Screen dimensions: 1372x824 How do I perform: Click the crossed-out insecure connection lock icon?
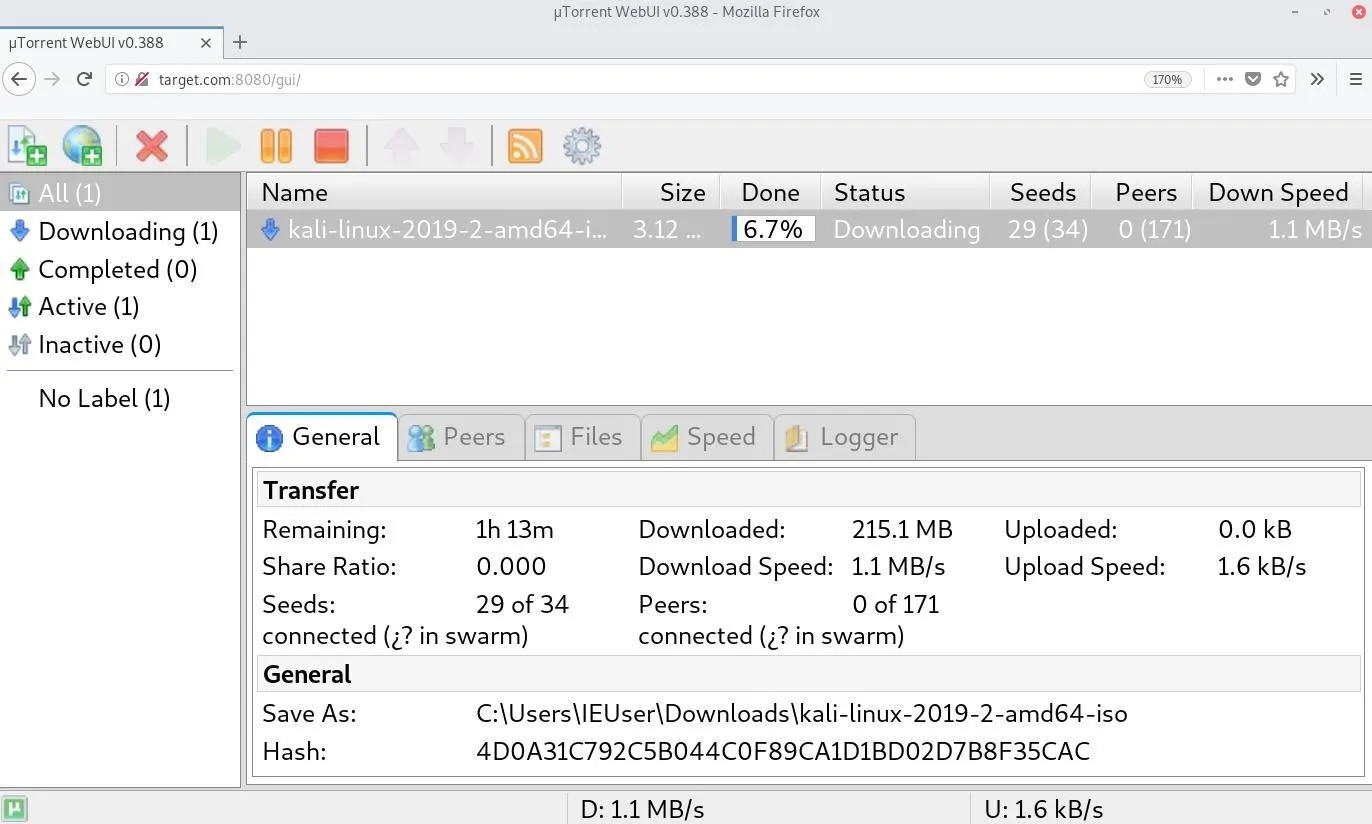tap(142, 79)
